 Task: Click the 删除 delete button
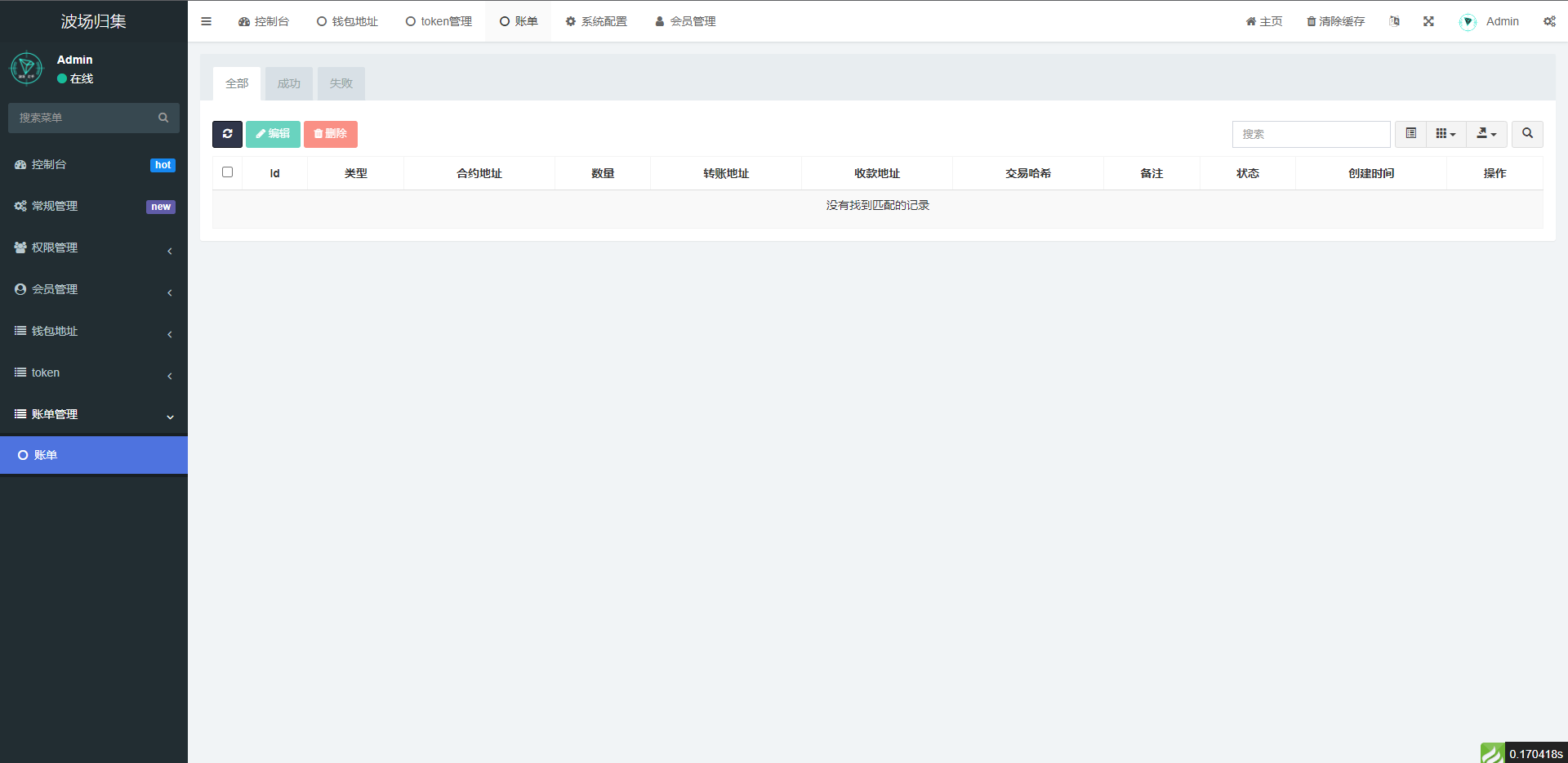[x=331, y=134]
